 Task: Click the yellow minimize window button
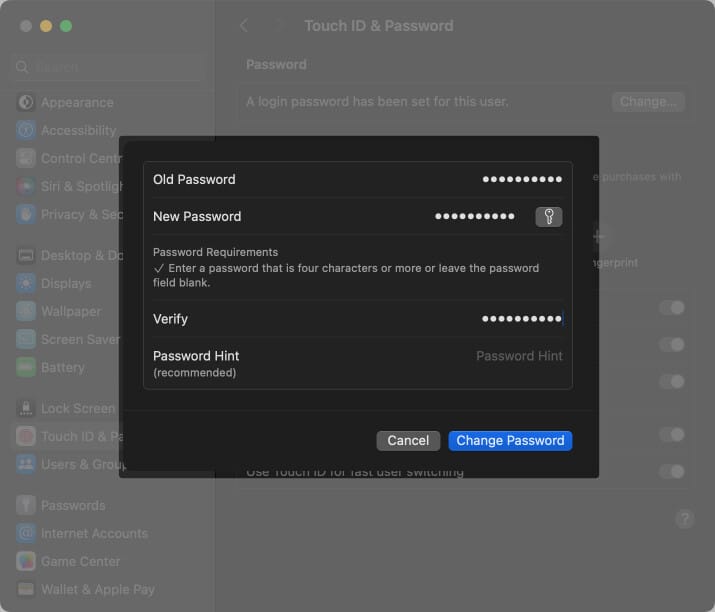point(46,26)
